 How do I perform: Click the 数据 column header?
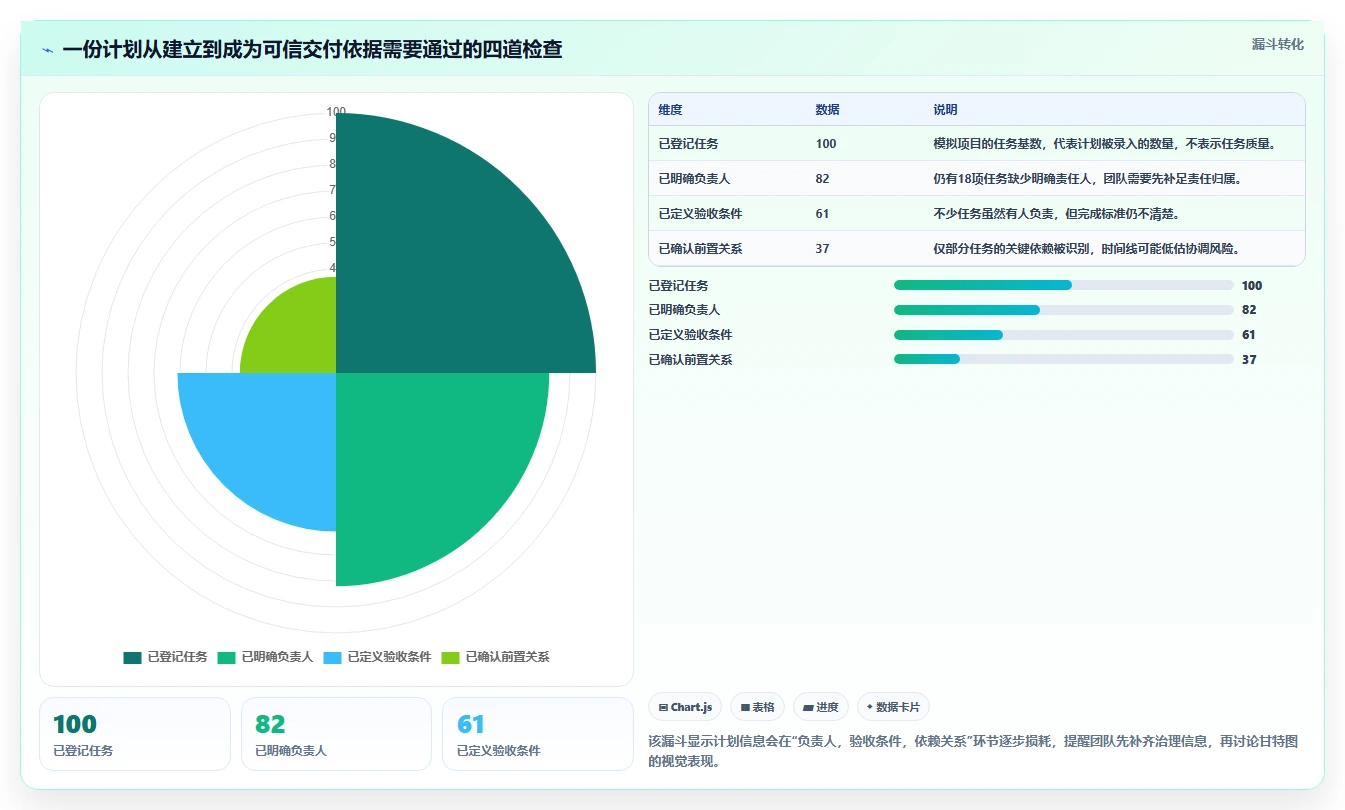(827, 109)
